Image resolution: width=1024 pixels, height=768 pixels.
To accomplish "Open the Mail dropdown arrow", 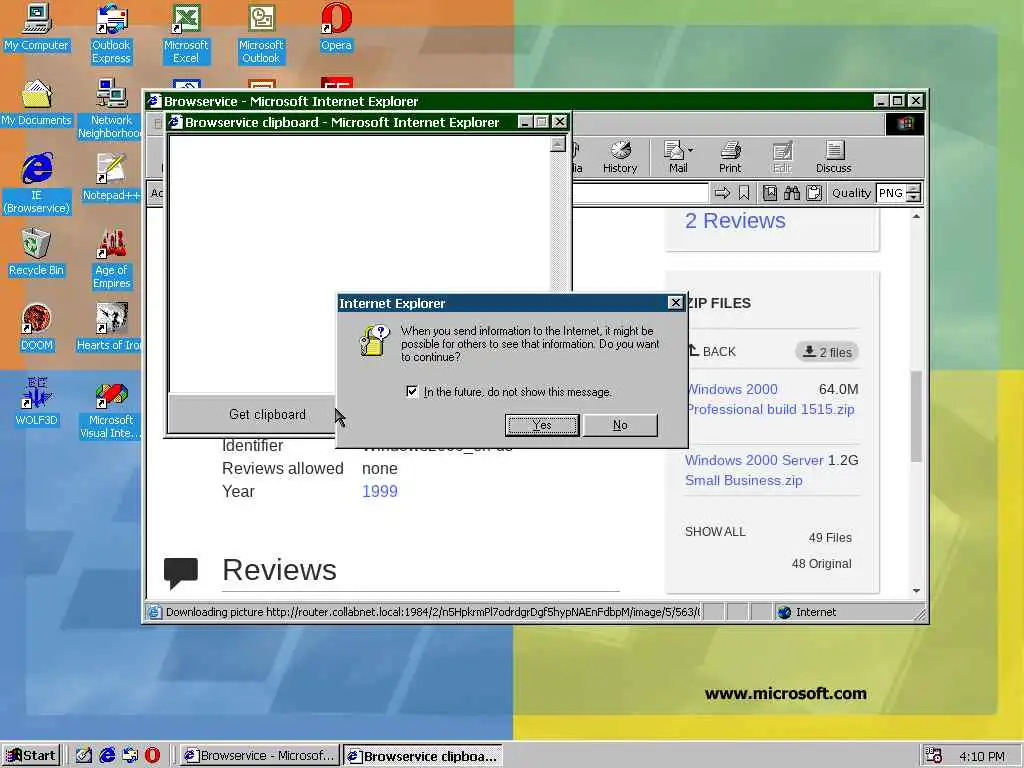I will pos(691,150).
